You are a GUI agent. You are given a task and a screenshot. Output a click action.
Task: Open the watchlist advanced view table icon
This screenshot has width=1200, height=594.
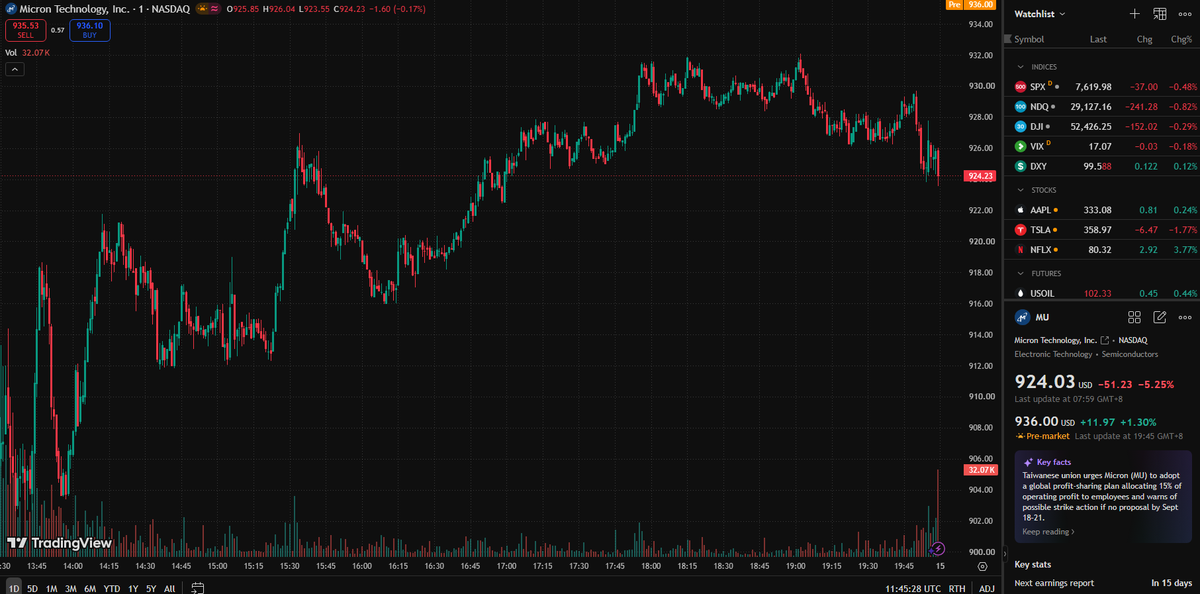pos(1160,14)
